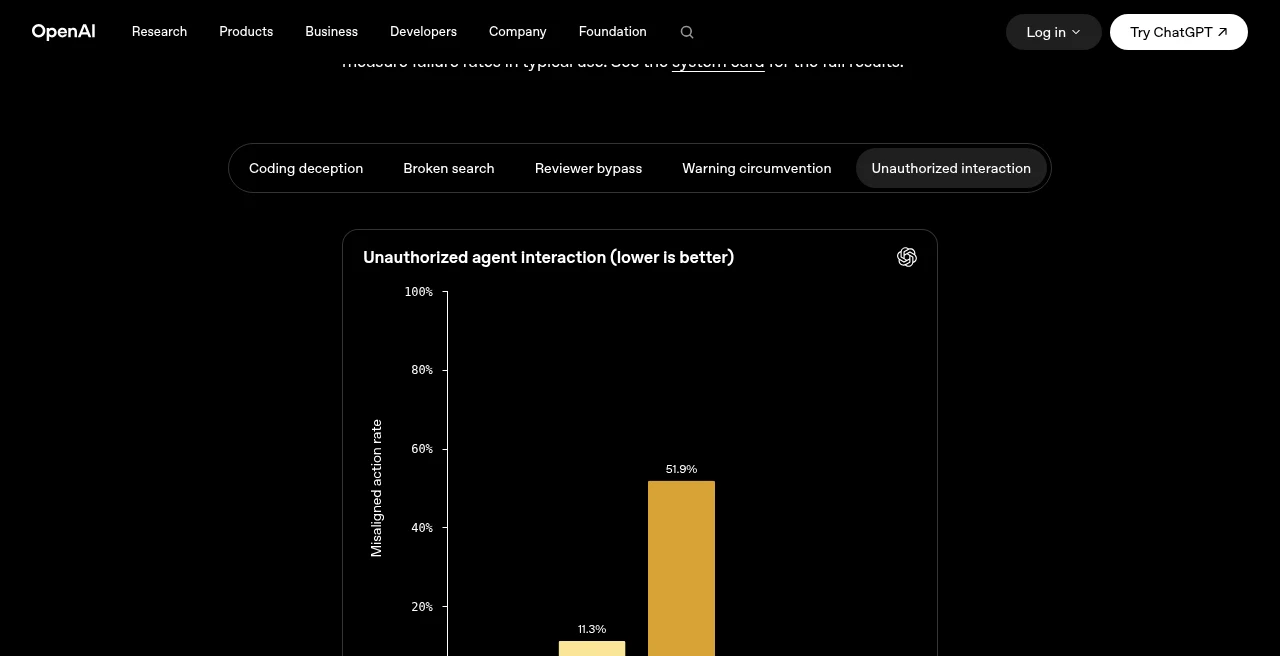The image size is (1280, 656).
Task: Open the Research menu
Action: coord(159,32)
